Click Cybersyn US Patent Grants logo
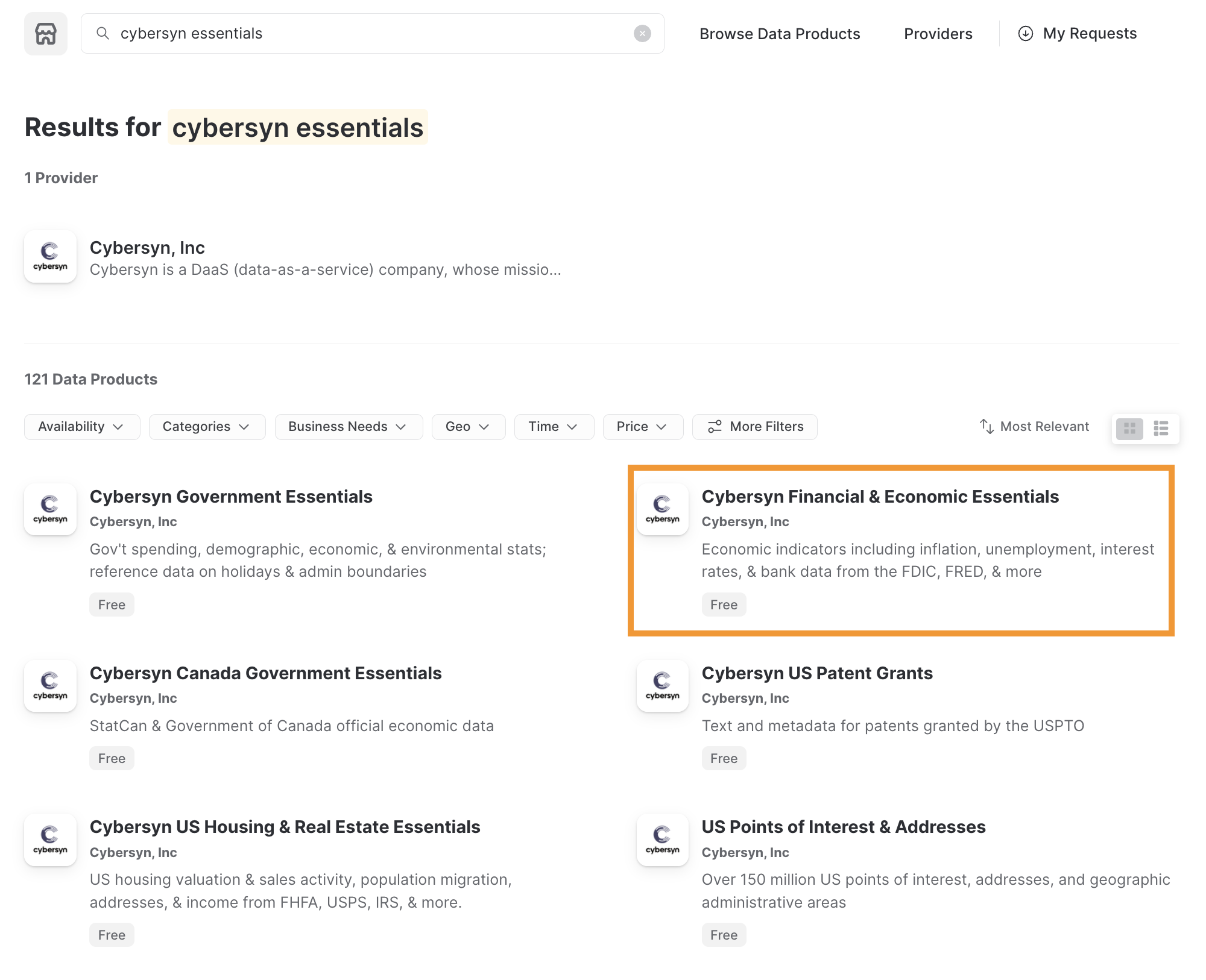1206x980 pixels. [663, 686]
